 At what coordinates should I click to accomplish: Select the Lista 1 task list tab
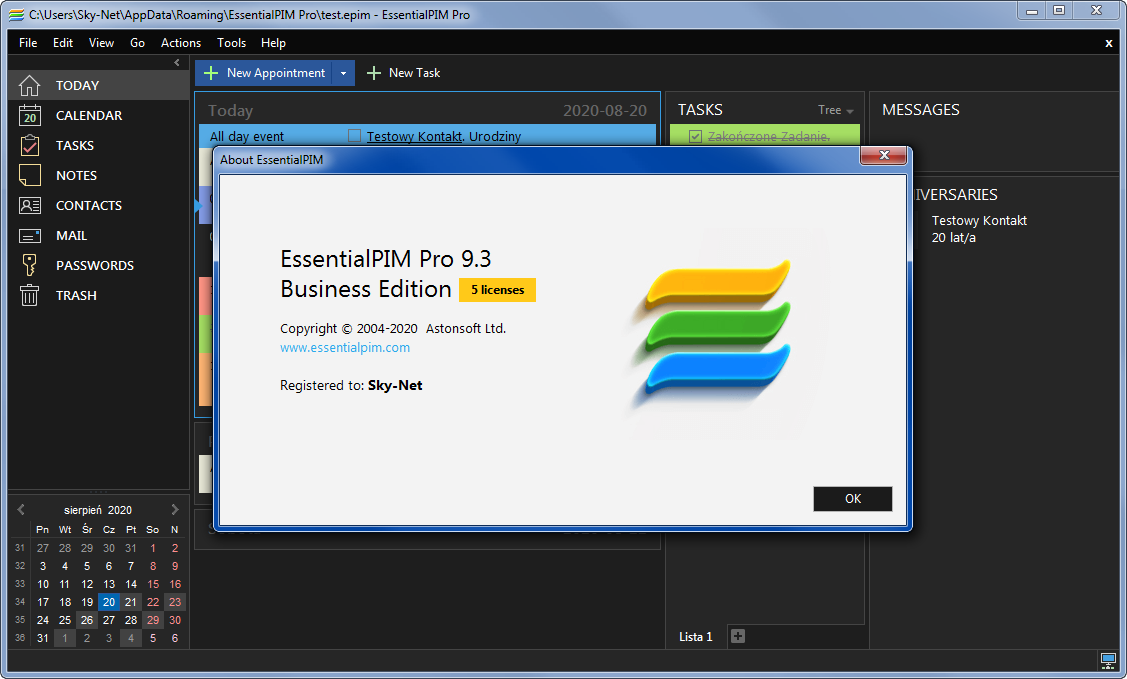pyautogui.click(x=696, y=637)
